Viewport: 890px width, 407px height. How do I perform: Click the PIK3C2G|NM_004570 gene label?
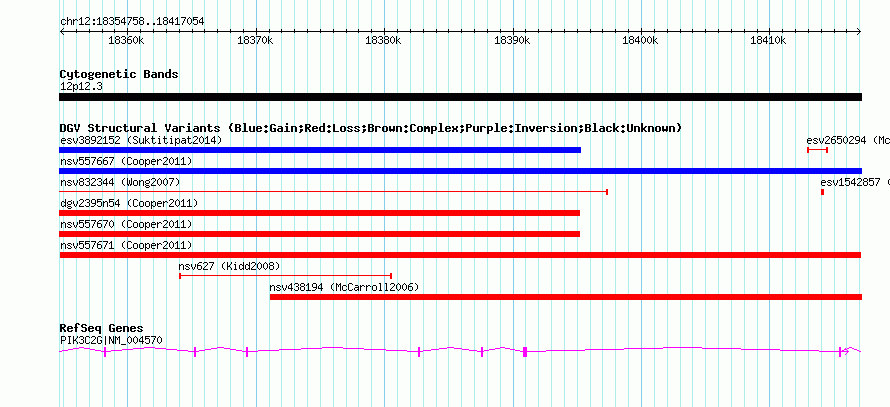(x=111, y=340)
